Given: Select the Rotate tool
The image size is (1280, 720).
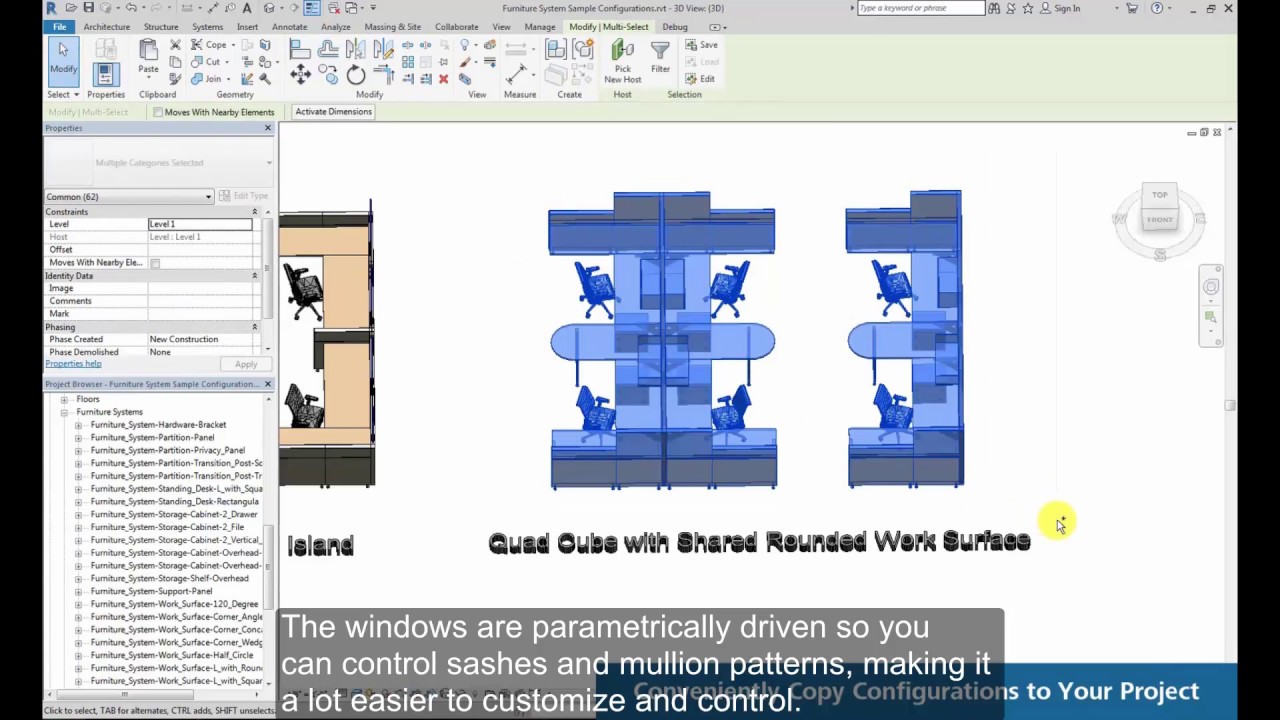Looking at the screenshot, I should point(356,74).
